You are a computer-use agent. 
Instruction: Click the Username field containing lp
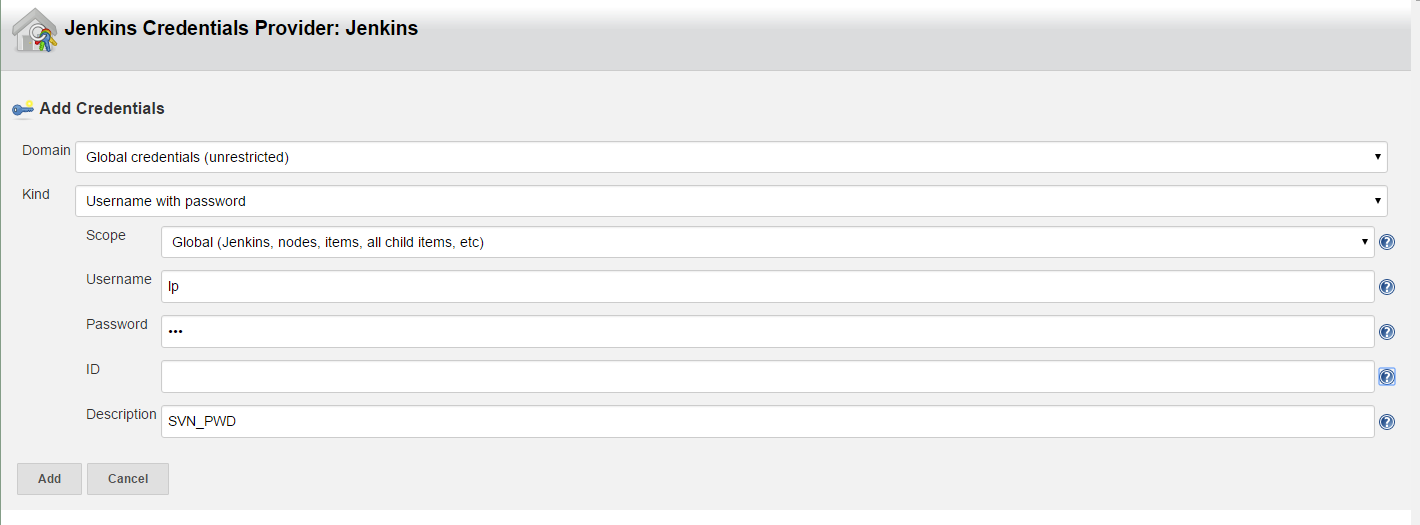[x=767, y=287]
